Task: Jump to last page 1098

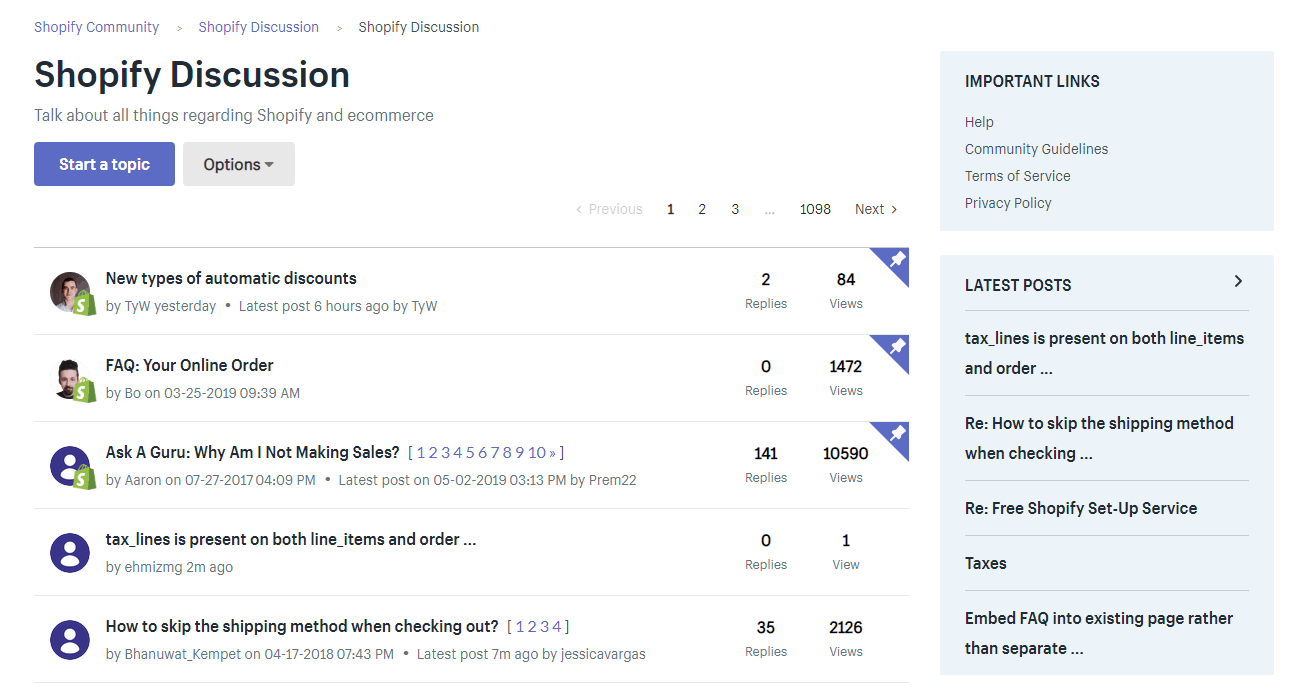Action: click(815, 209)
